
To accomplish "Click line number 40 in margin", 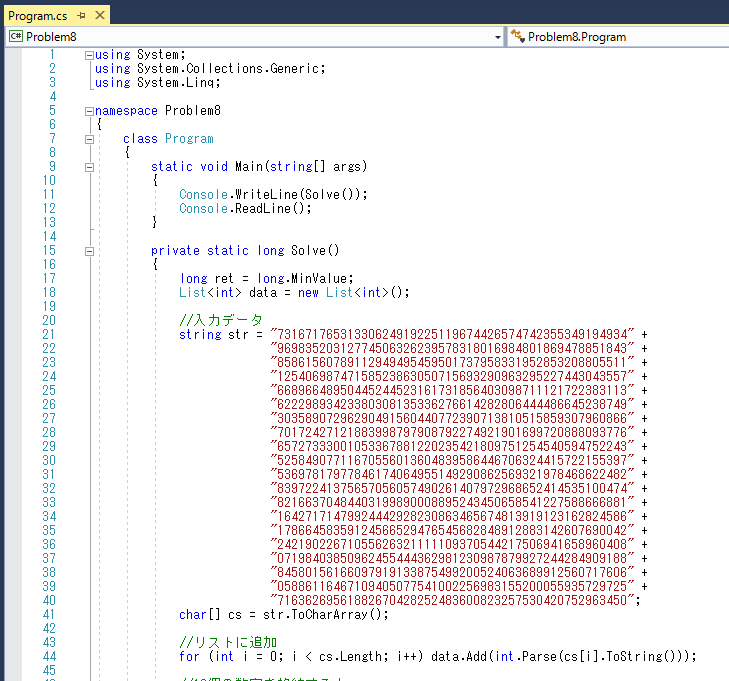I will tap(49, 600).
